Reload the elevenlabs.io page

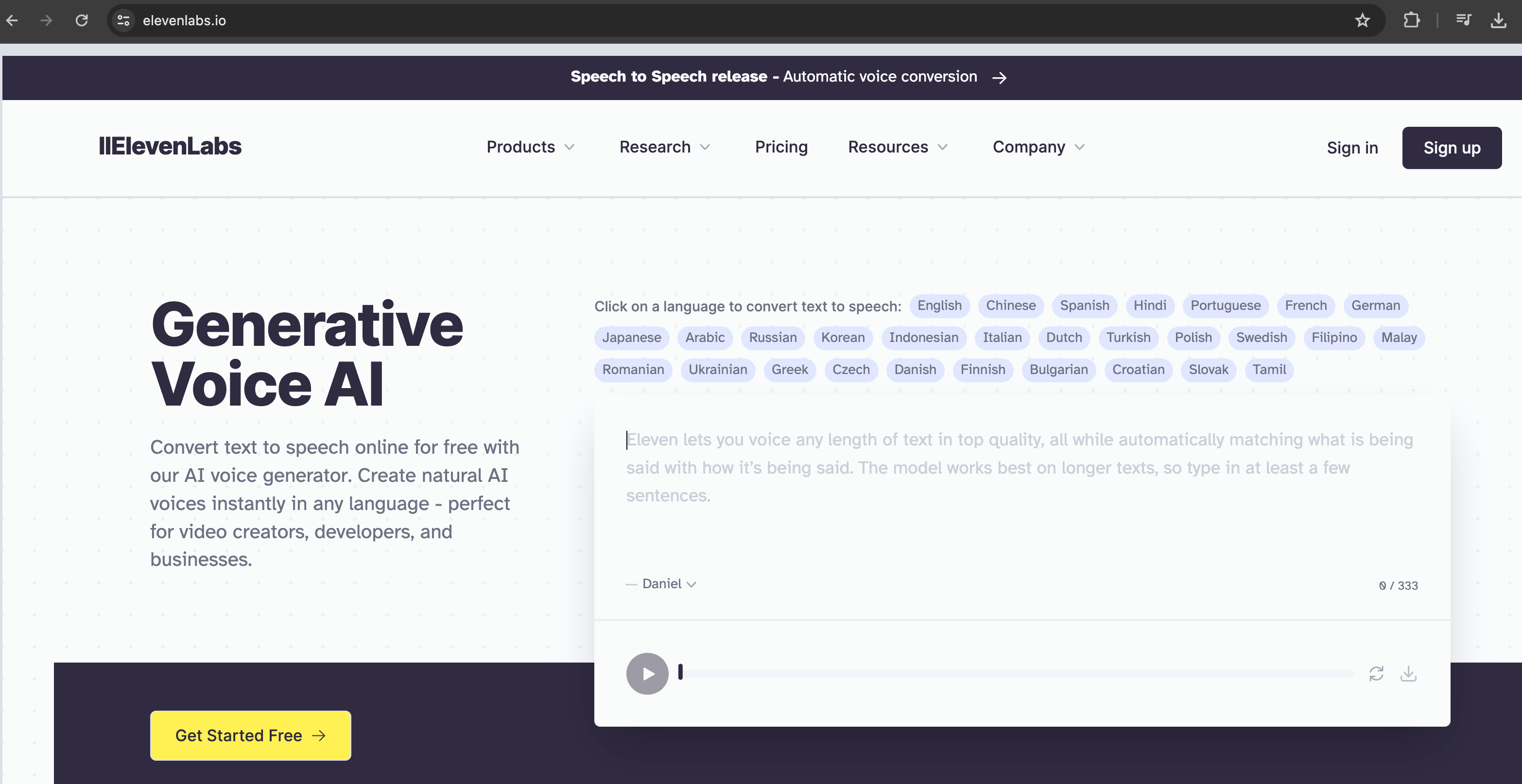82,20
